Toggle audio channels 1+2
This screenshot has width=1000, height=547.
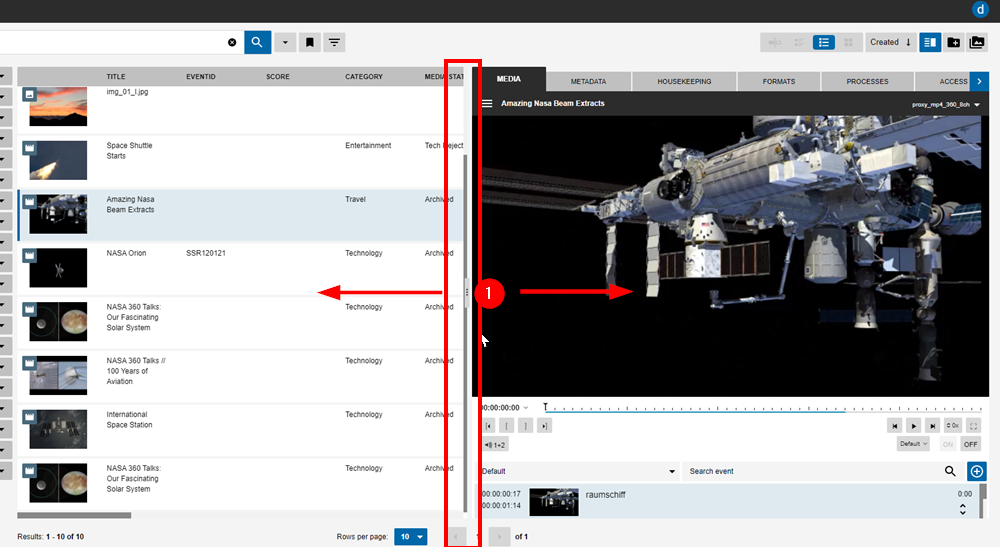[495, 444]
